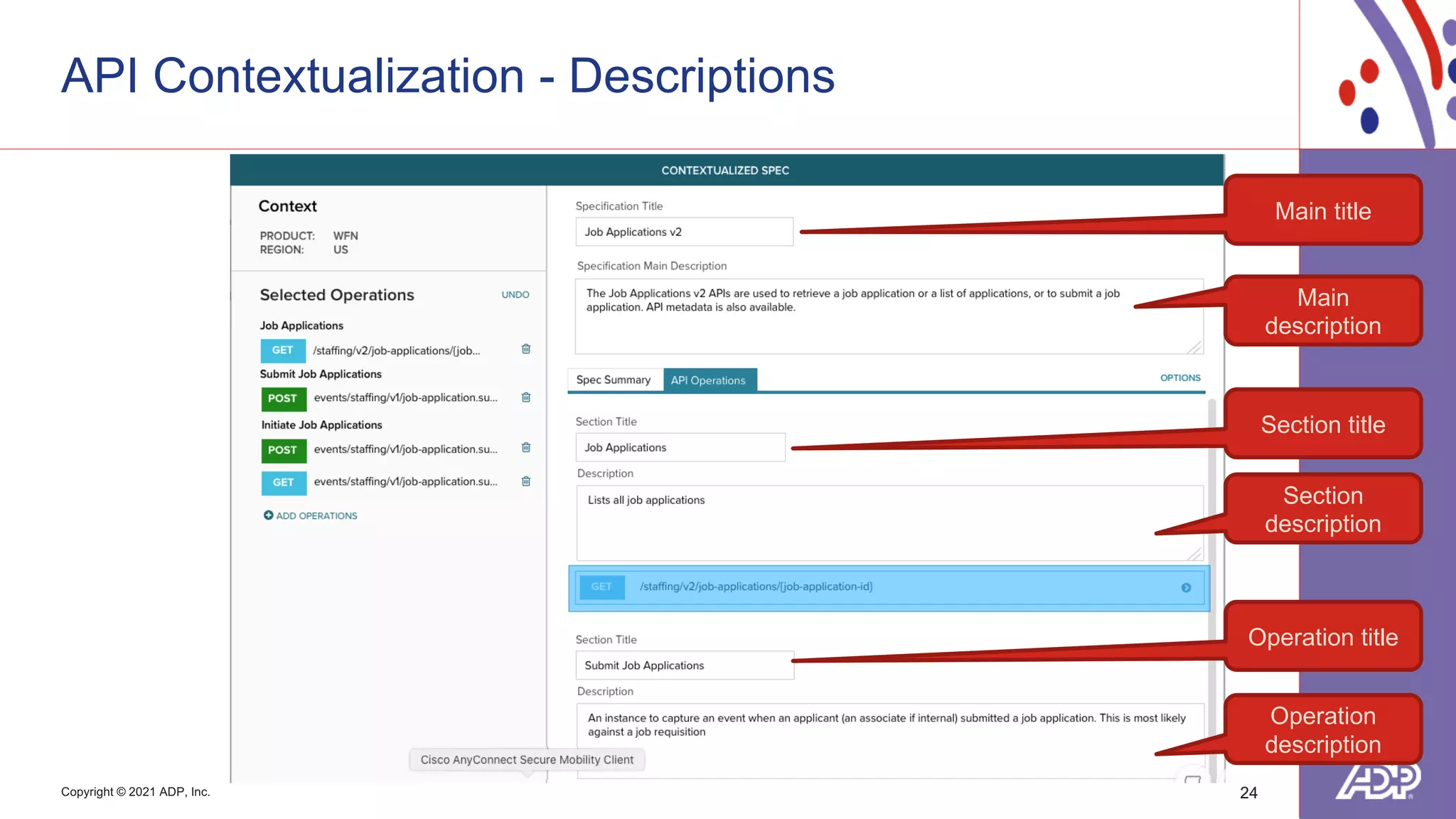This screenshot has height=819, width=1456.
Task: Select the highlighted GET job-application-id operation row
Action: point(889,588)
